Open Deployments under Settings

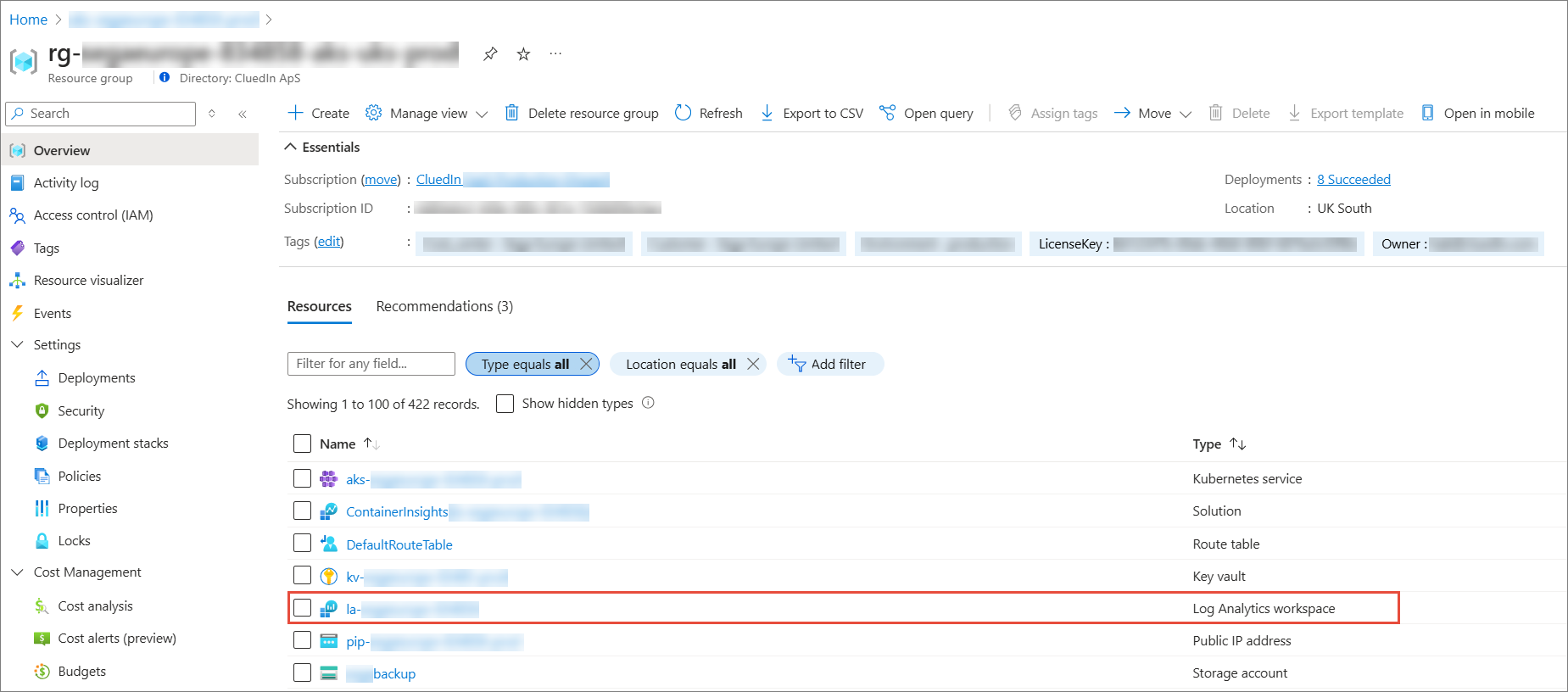click(97, 377)
